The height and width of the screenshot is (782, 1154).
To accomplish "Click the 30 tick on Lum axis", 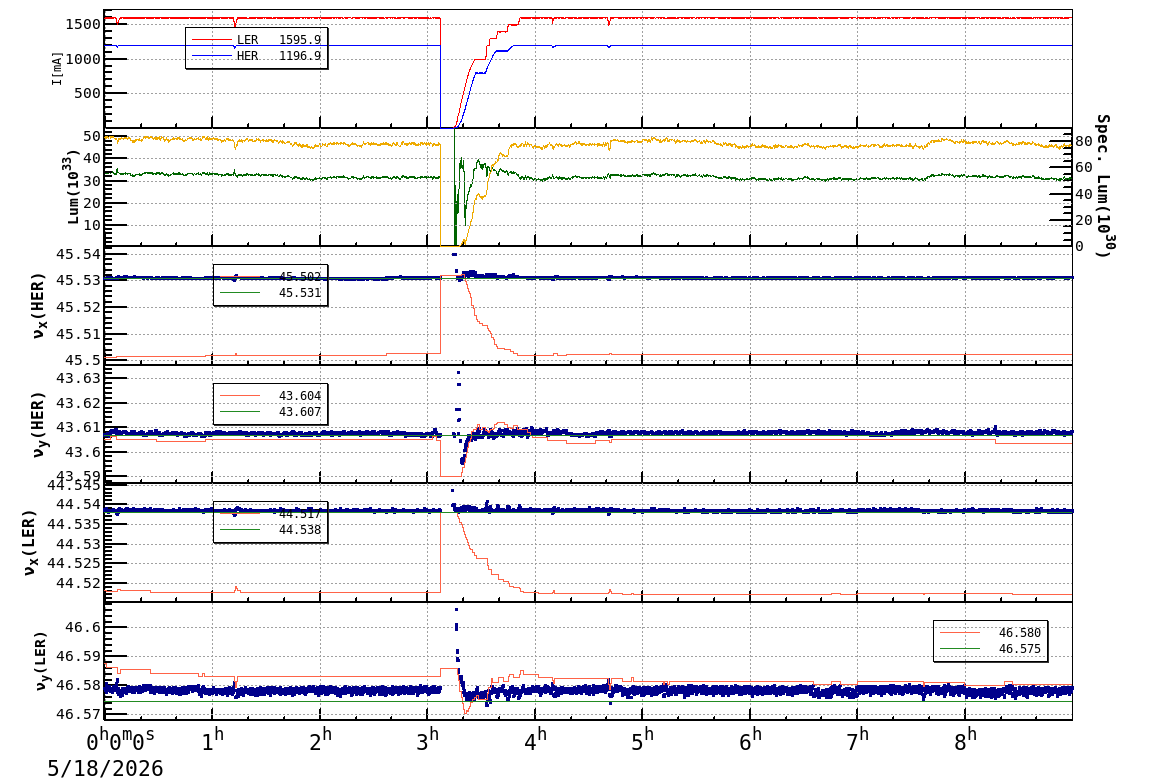I will pyautogui.click(x=92, y=181).
